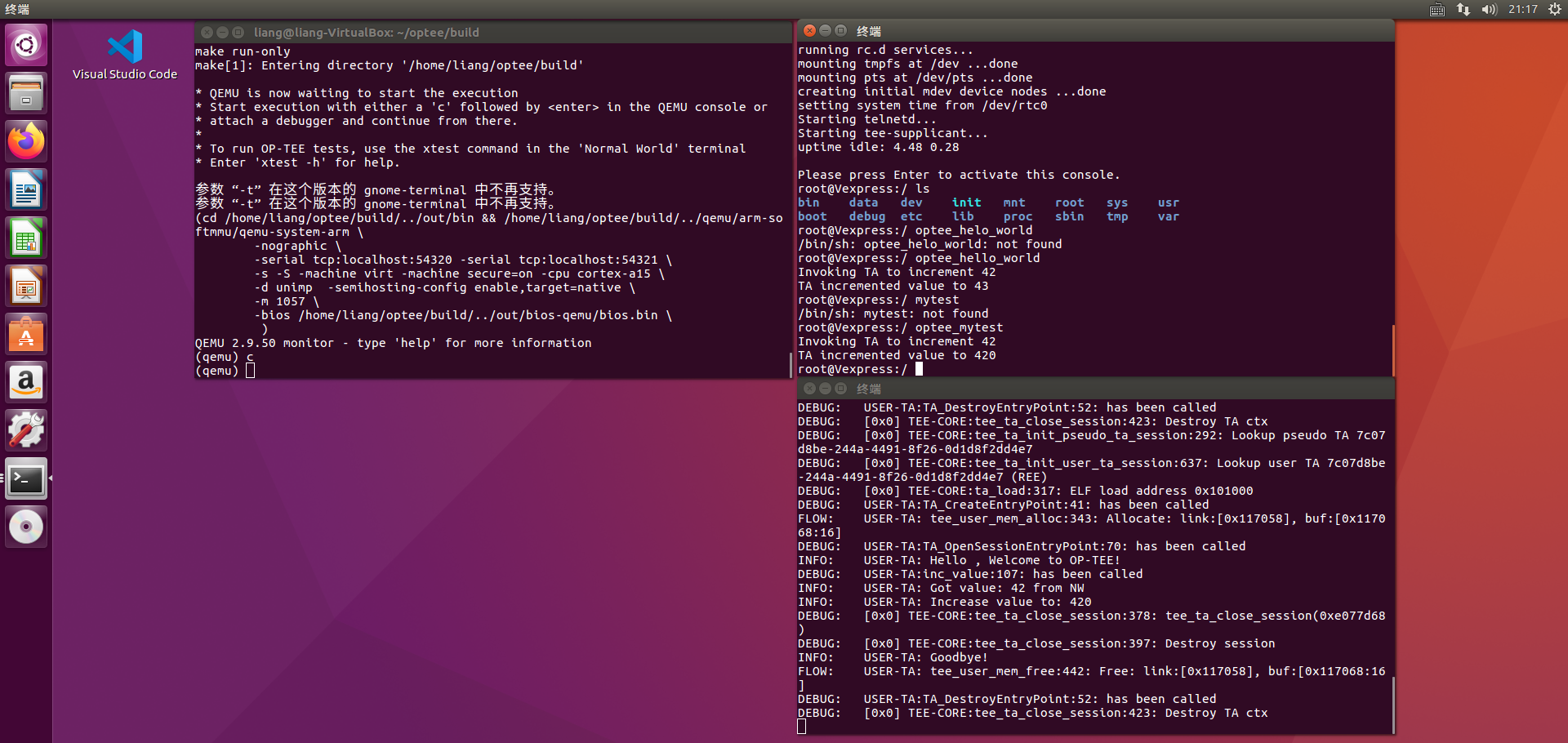Click the disc icon at the dock bottom

(x=26, y=526)
